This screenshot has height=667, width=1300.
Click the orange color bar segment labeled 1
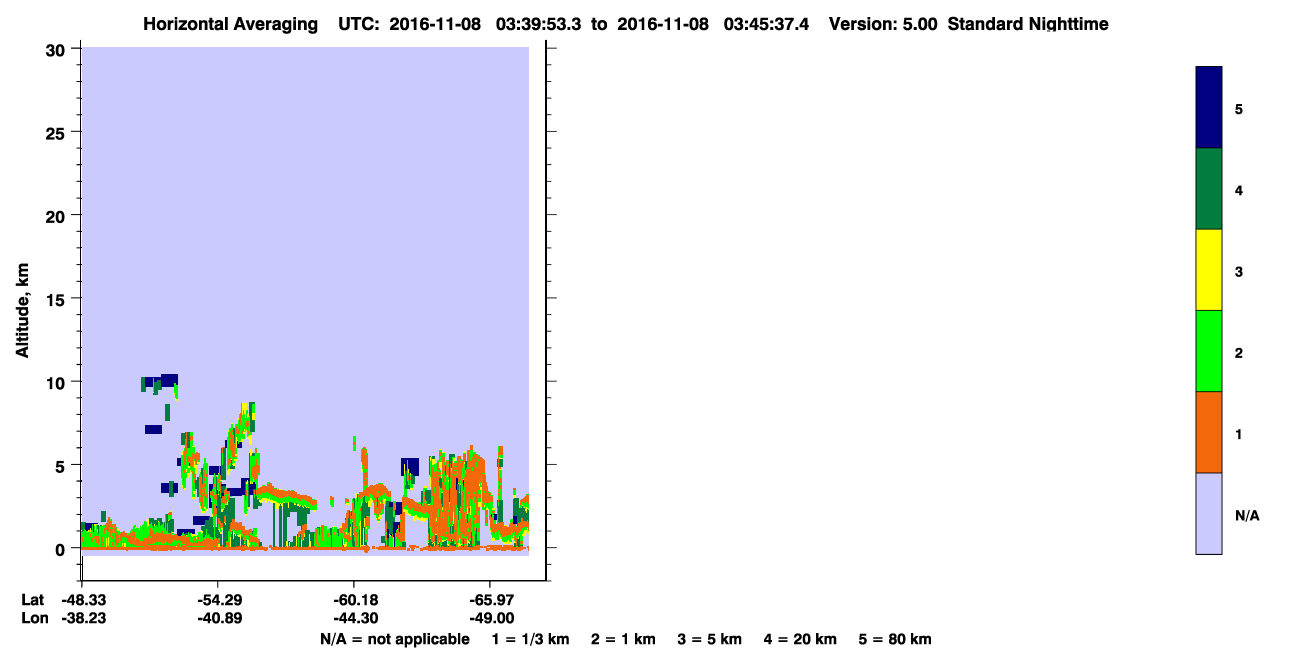[1209, 432]
